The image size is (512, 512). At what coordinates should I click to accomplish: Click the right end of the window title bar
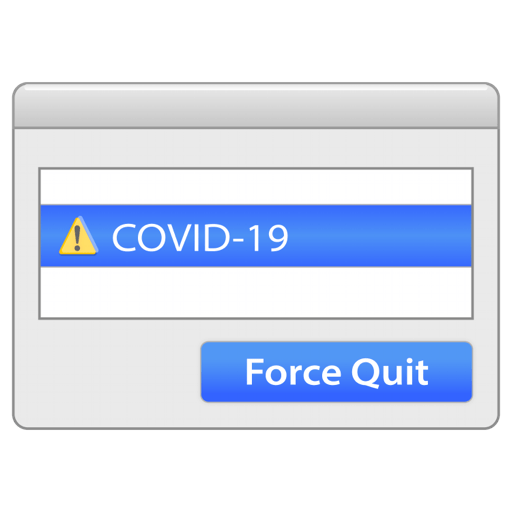point(467,106)
